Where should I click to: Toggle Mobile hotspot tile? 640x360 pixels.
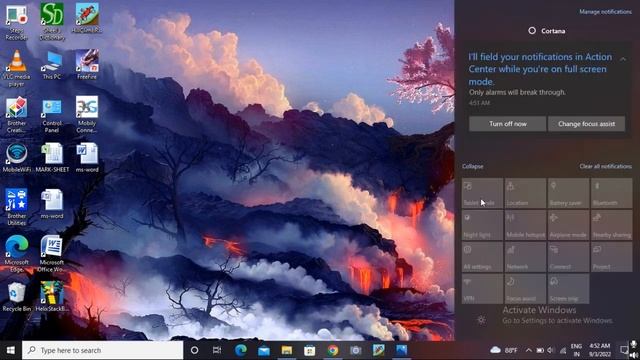coord(525,225)
